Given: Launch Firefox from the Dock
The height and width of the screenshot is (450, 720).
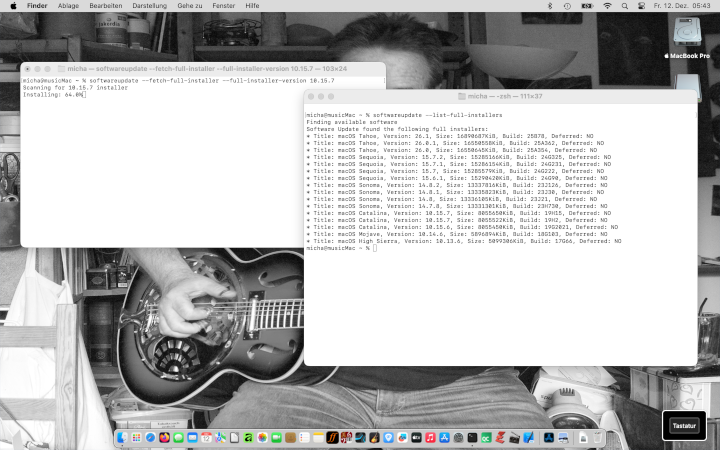Looking at the screenshot, I should click(x=164, y=438).
